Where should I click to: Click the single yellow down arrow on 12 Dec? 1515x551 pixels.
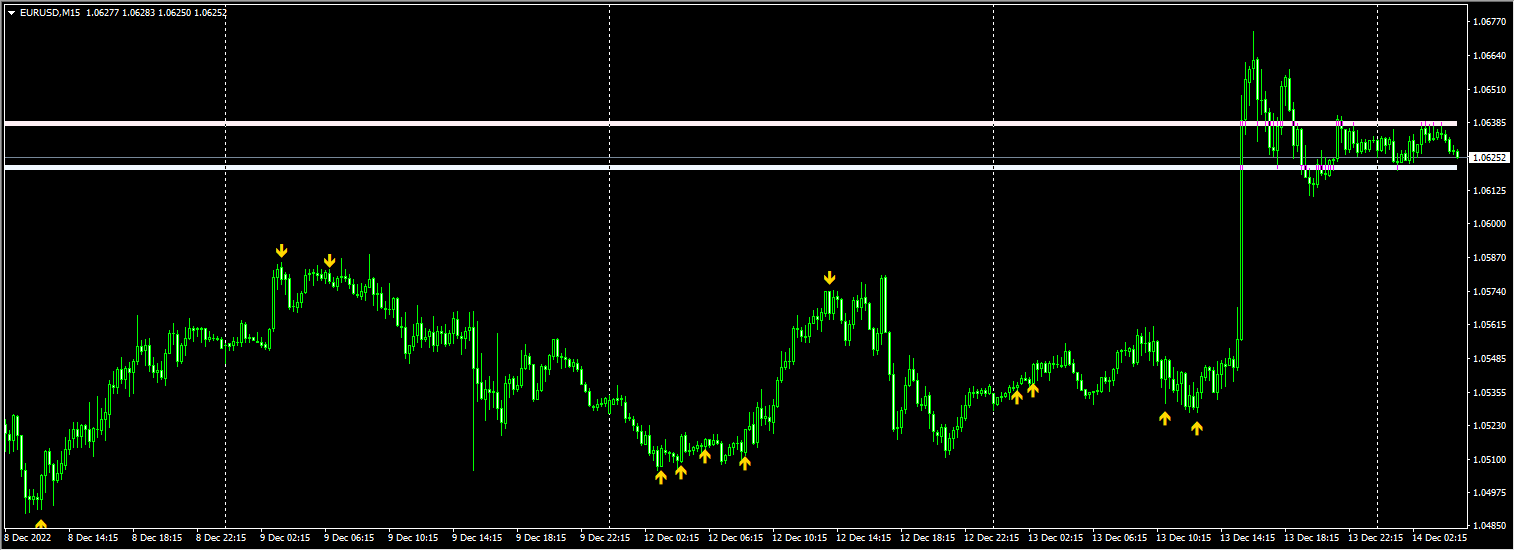pos(830,277)
